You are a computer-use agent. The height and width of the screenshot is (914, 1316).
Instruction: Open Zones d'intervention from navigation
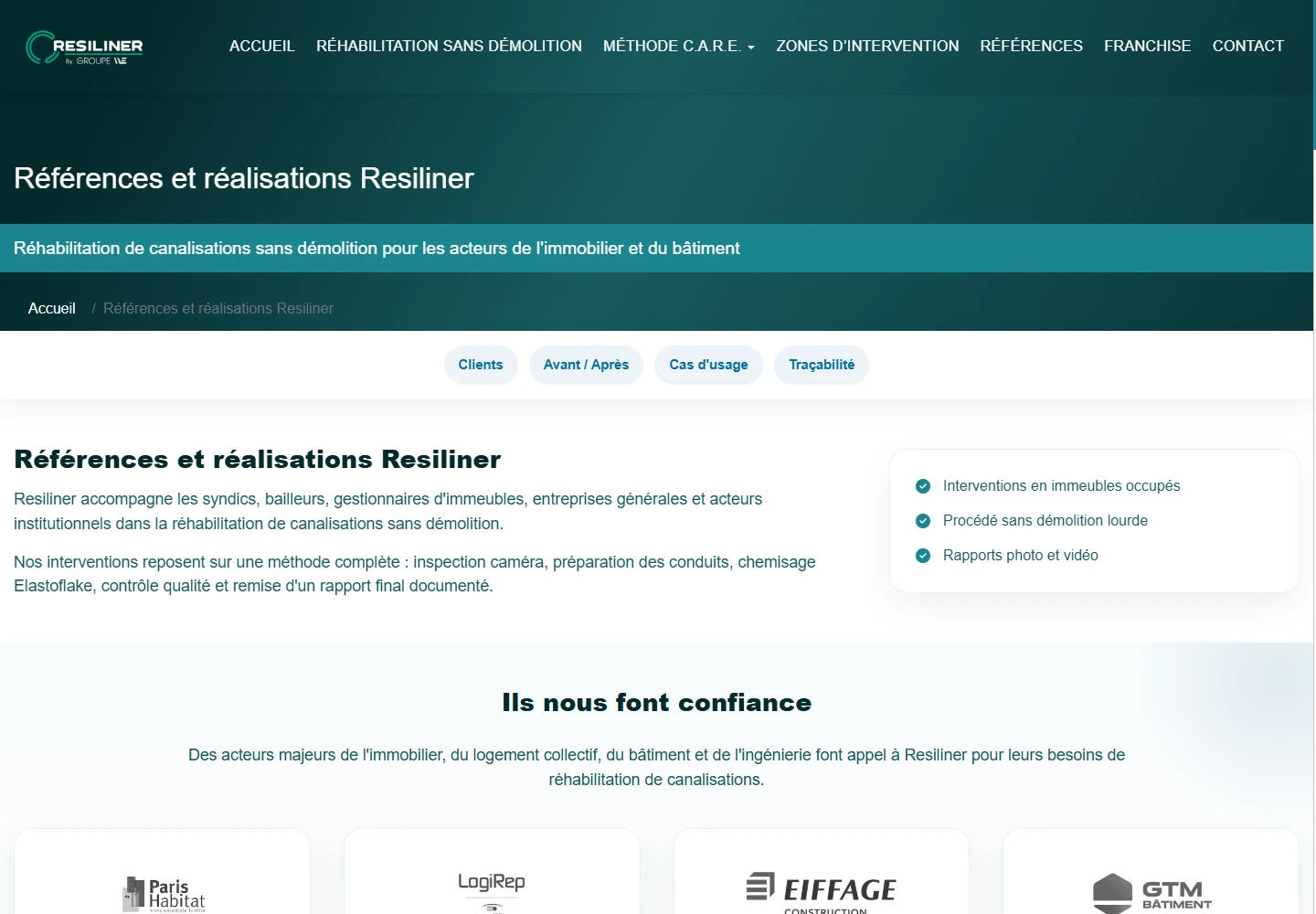tap(867, 46)
